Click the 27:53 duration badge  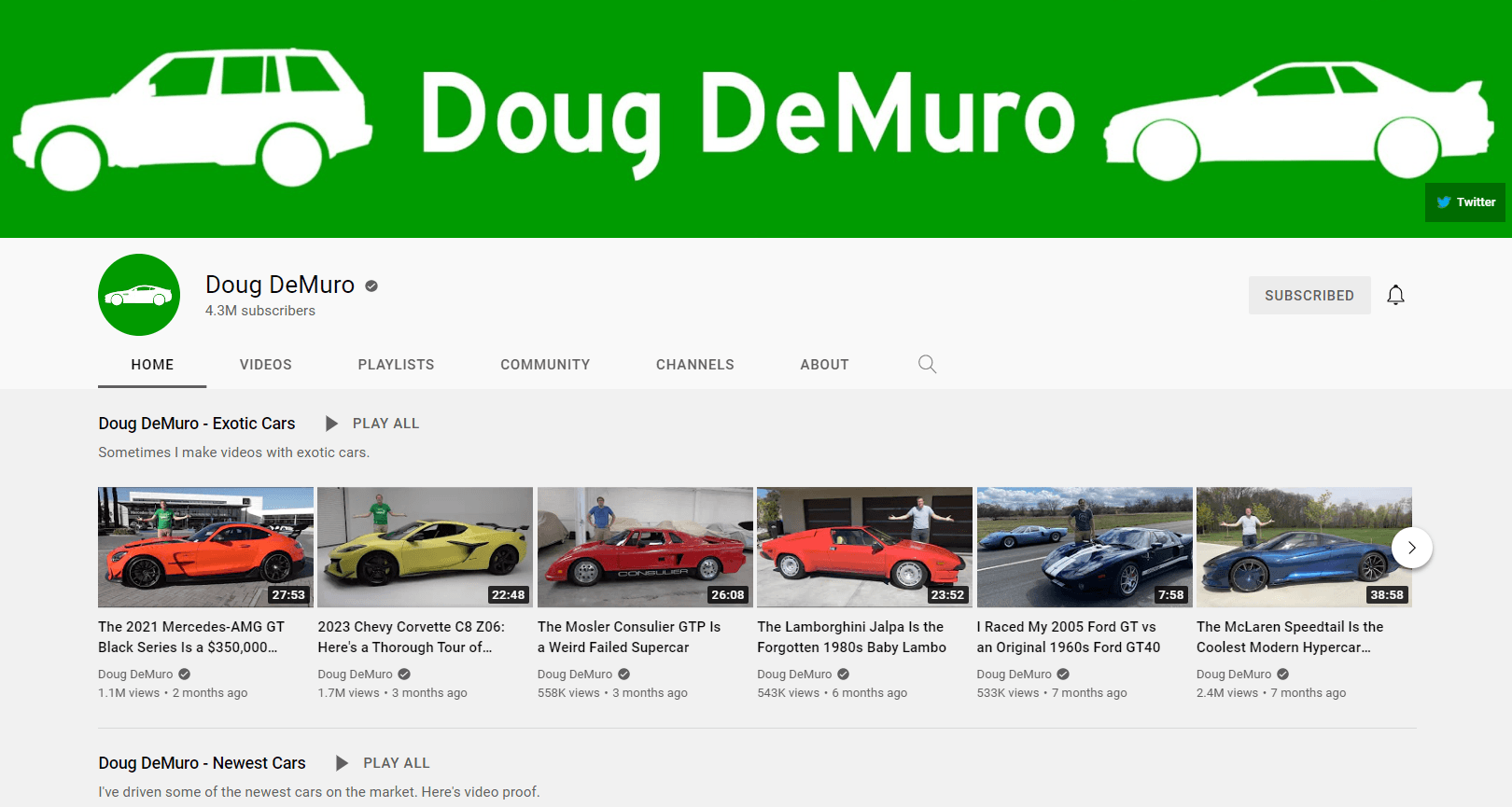pyautogui.click(x=288, y=595)
